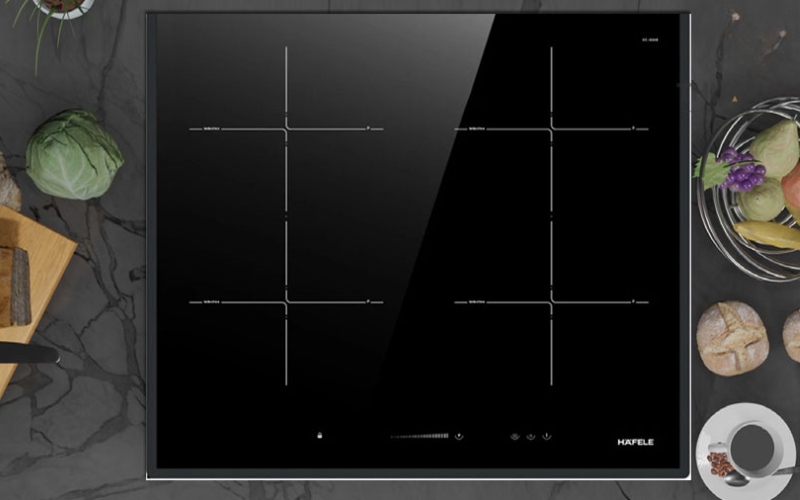This screenshot has width=800, height=500.
Task: Click the bread roll beside the cooktop
Action: (732, 337)
